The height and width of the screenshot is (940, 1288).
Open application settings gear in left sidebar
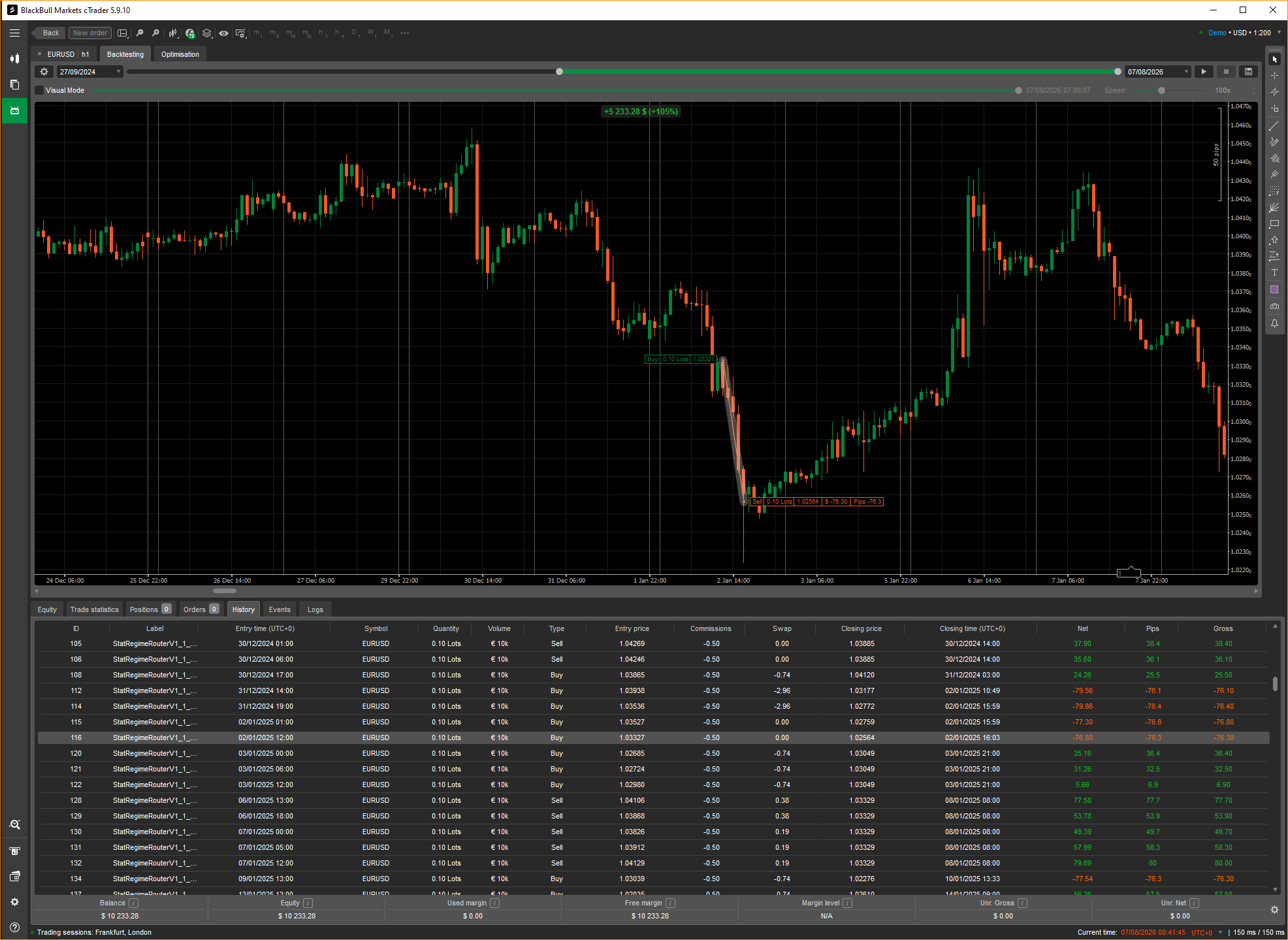pyautogui.click(x=14, y=902)
